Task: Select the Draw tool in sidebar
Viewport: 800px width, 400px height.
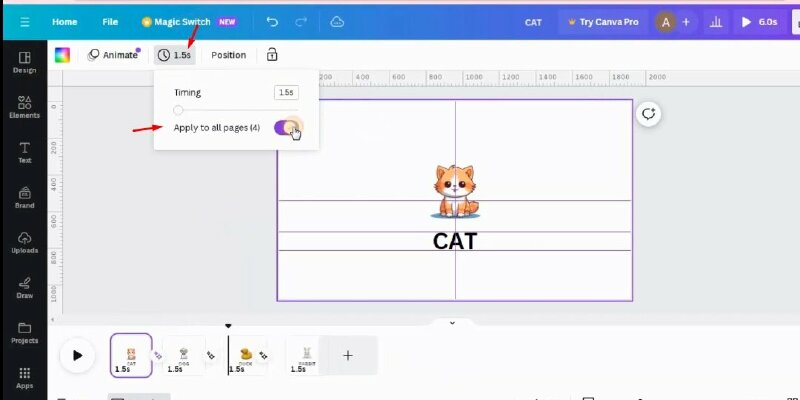Action: [x=24, y=287]
